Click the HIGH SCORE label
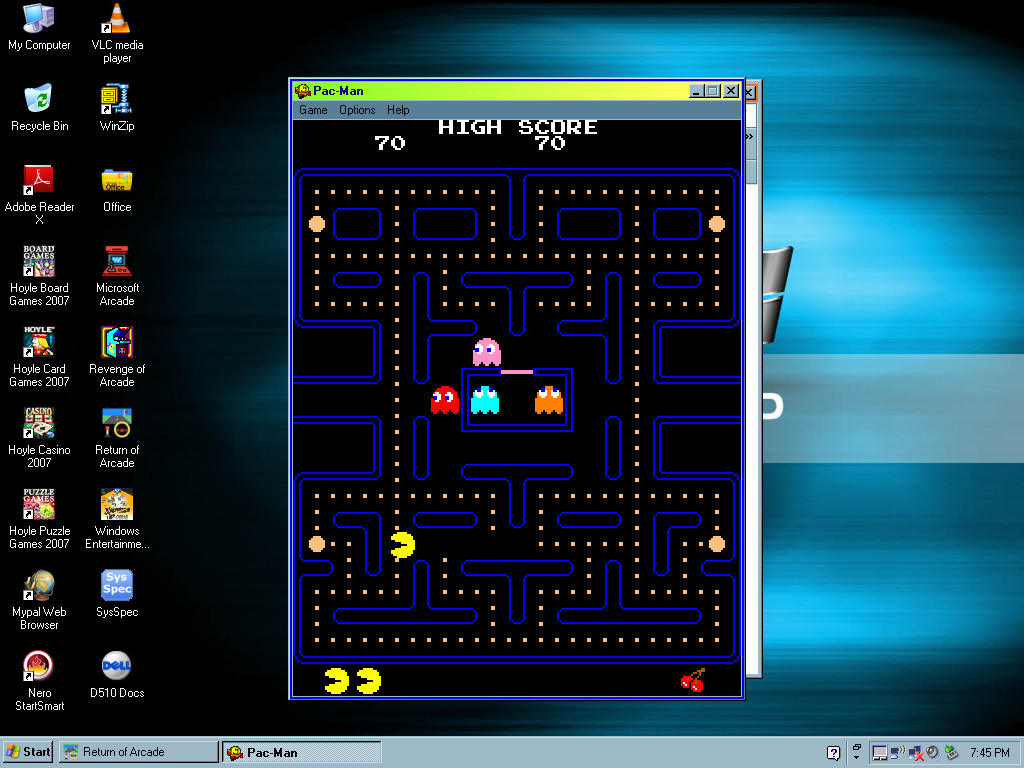The image size is (1024, 768). click(517, 127)
